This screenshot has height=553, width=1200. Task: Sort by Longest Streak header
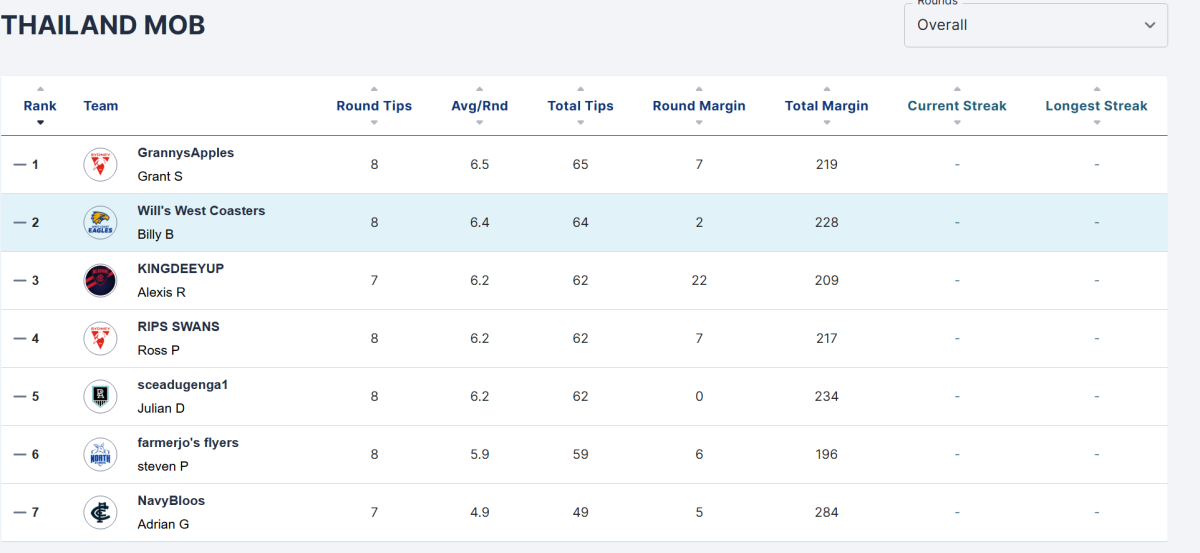point(1097,106)
